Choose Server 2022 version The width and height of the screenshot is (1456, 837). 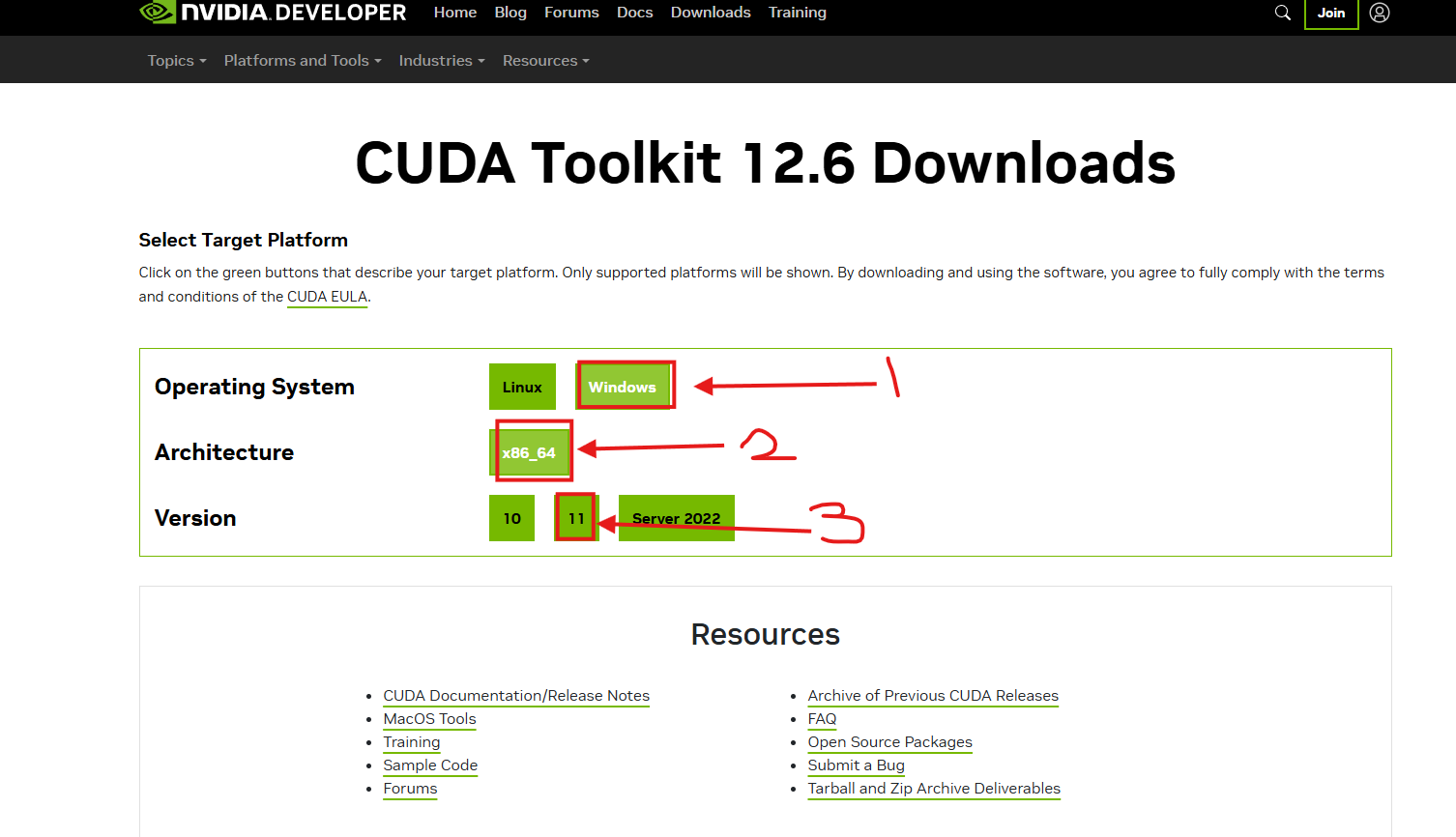[x=677, y=518]
